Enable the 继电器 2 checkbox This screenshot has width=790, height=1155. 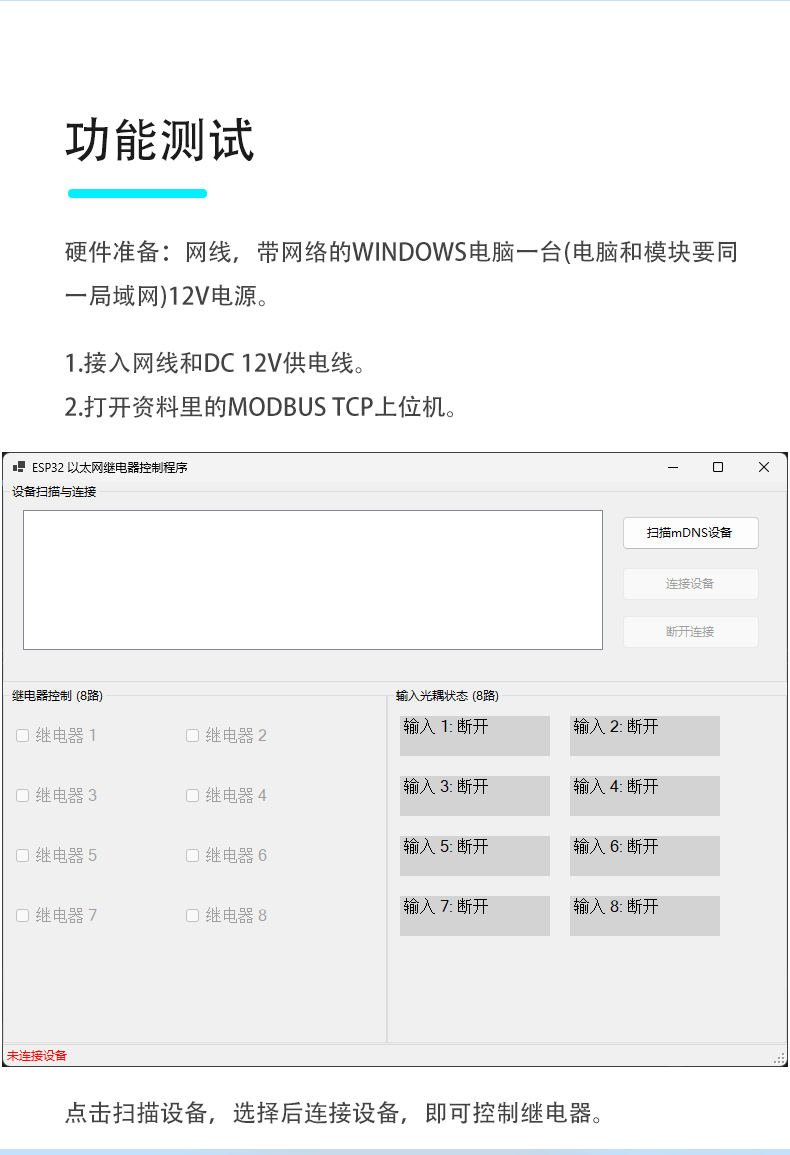pos(193,736)
